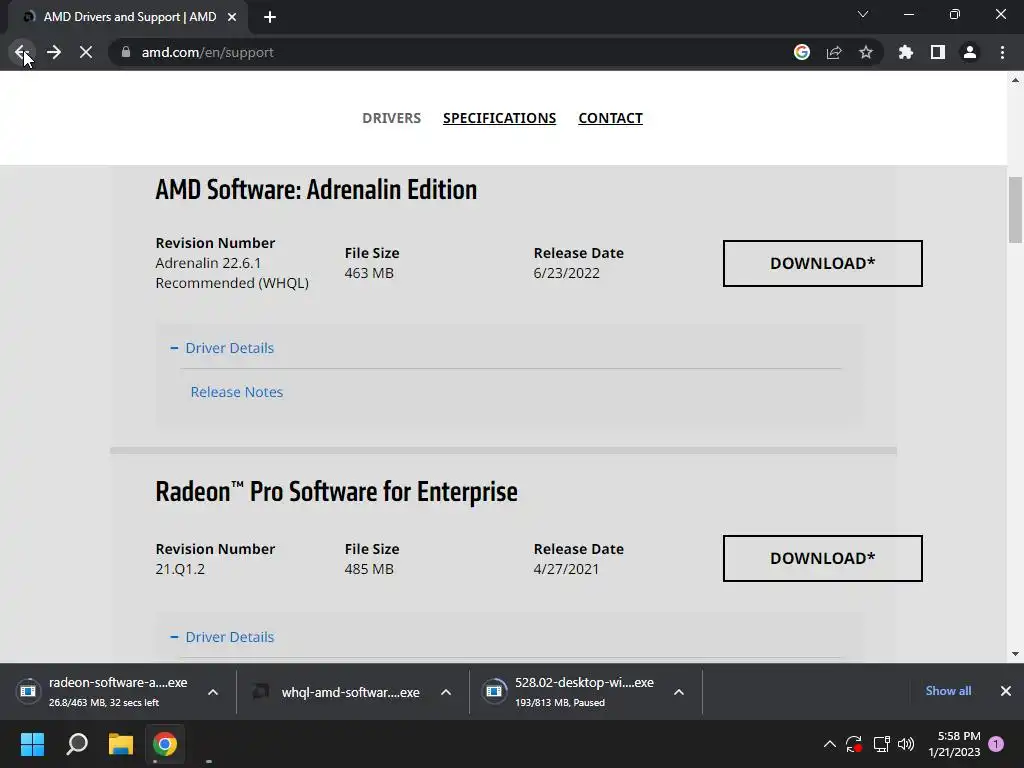1024x768 pixels.
Task: Open File Explorer from taskbar
Action: 121,744
